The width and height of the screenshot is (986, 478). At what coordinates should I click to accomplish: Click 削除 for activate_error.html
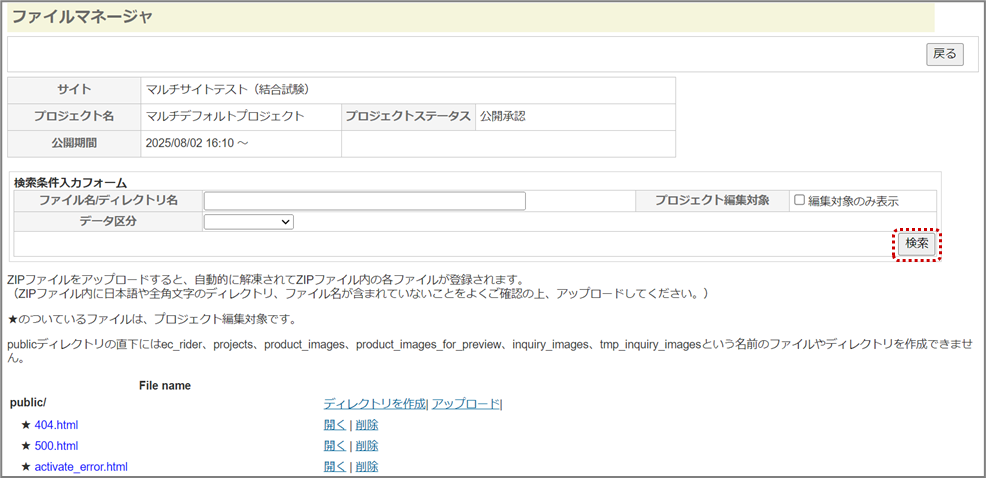click(x=366, y=467)
